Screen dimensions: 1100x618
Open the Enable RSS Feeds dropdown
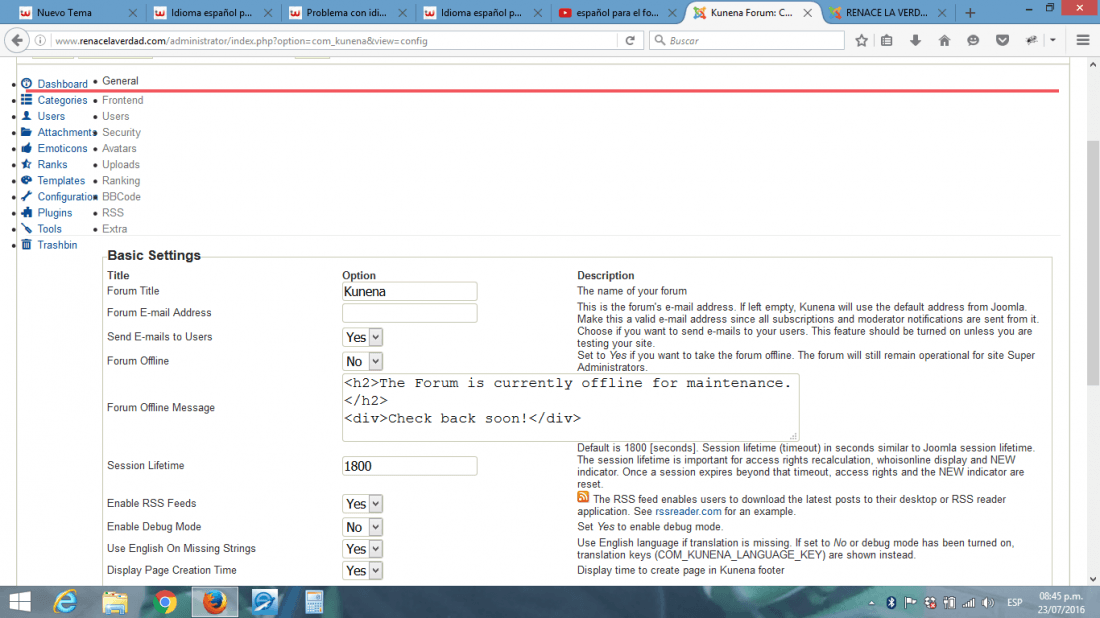(x=362, y=504)
